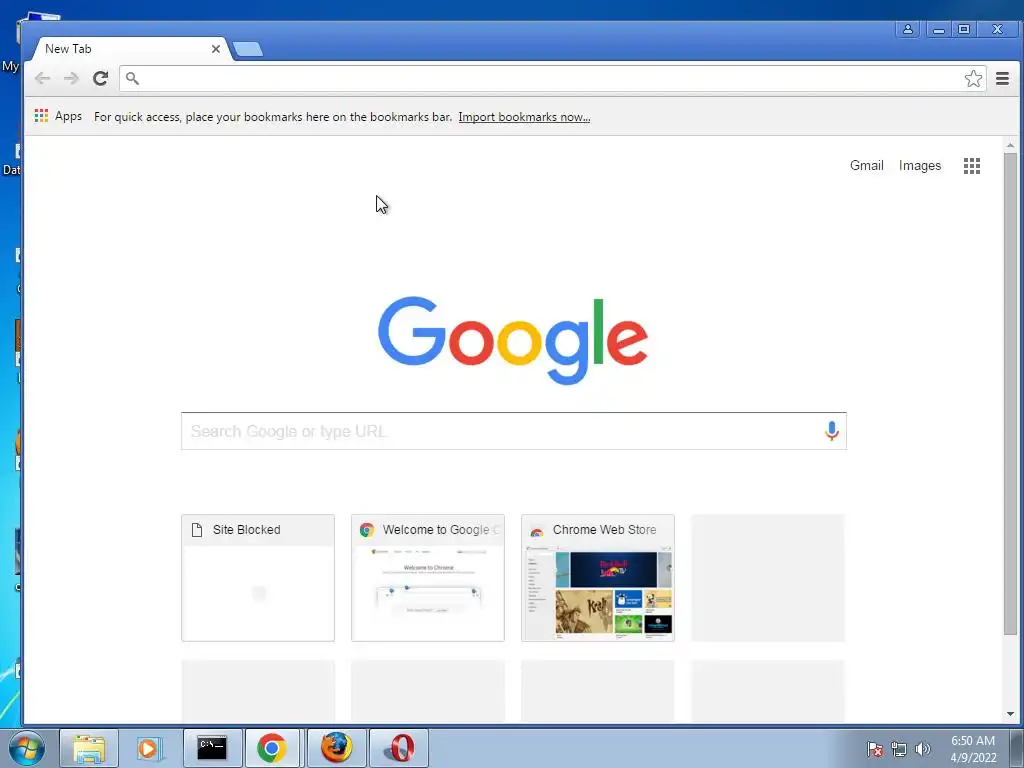Screen dimensions: 1024x768
Task: Switch to the Command Prompt taskbar window
Action: tap(212, 748)
